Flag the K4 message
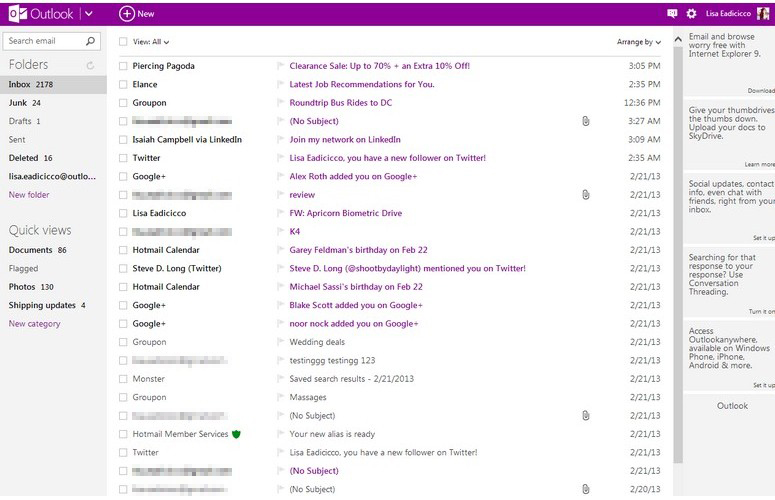 [280, 232]
